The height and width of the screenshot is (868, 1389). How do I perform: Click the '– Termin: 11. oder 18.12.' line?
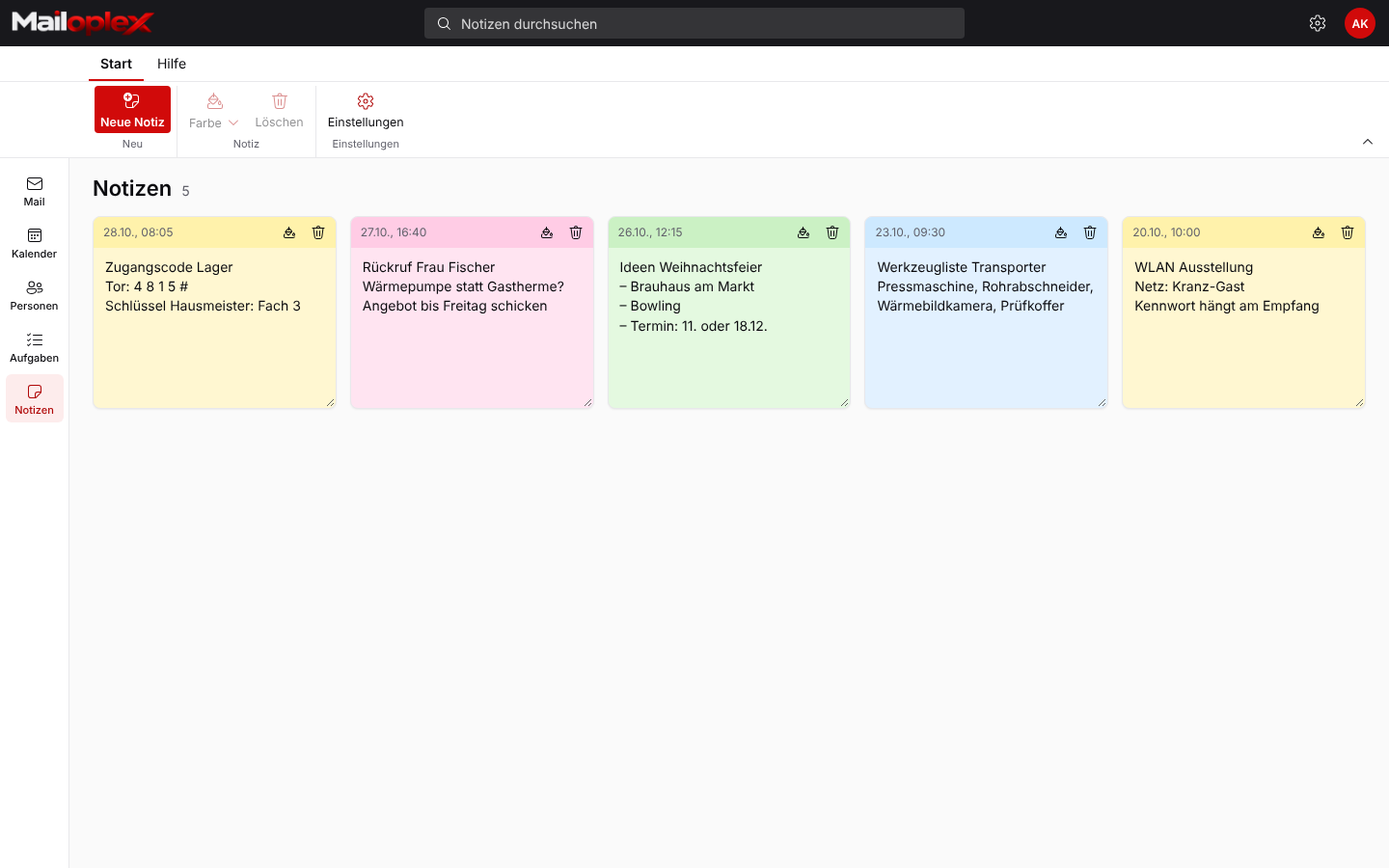click(x=694, y=326)
